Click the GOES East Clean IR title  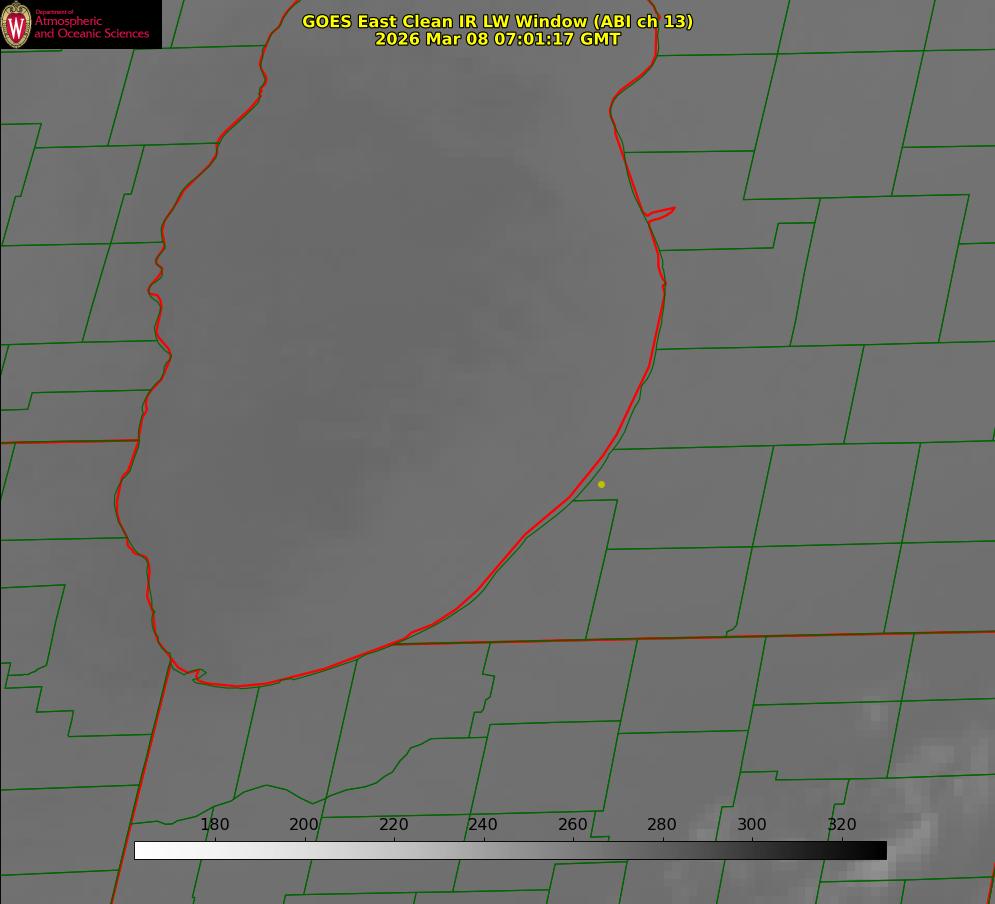pyautogui.click(x=498, y=21)
